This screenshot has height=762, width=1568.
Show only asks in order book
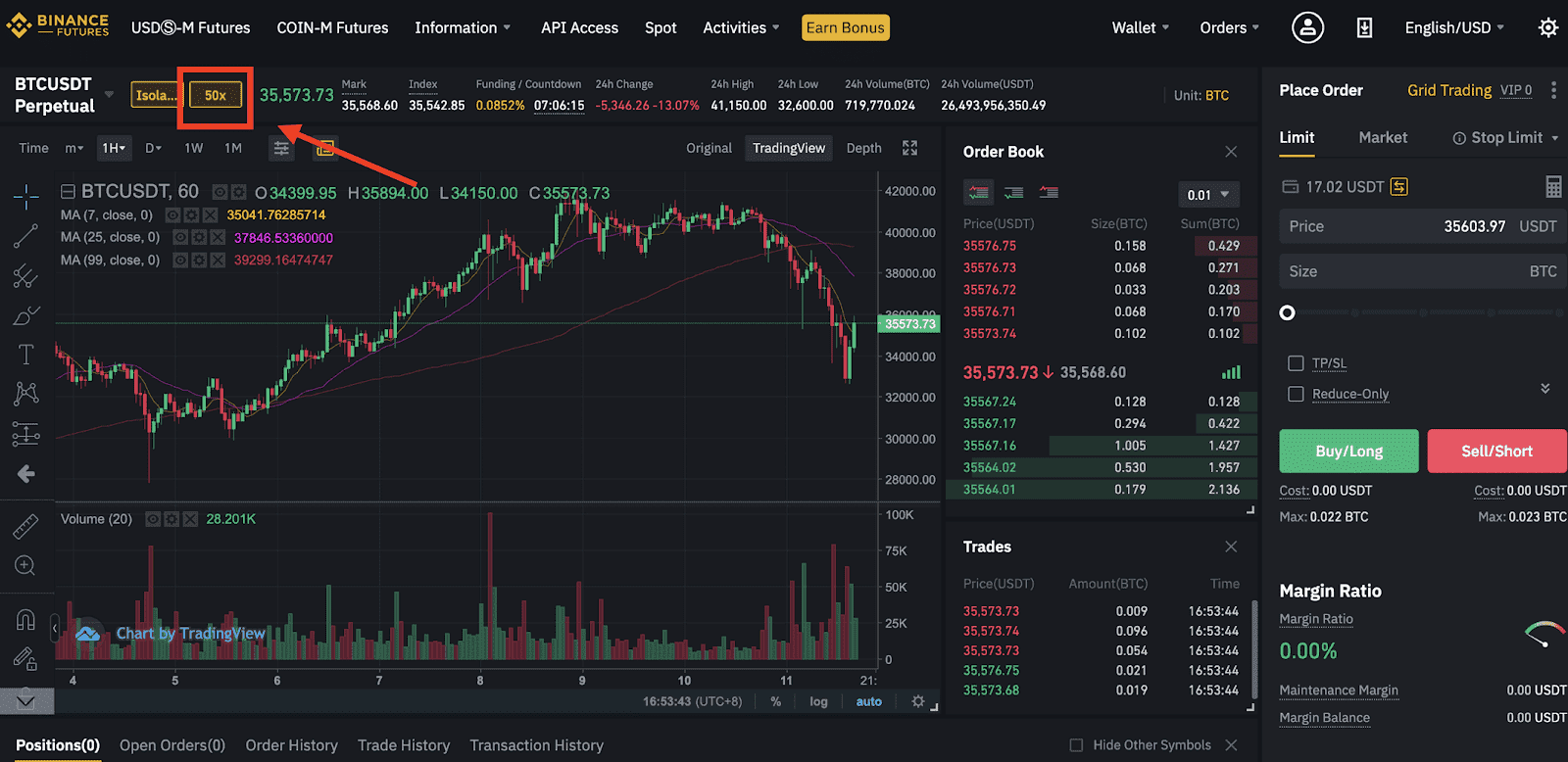pos(1049,193)
